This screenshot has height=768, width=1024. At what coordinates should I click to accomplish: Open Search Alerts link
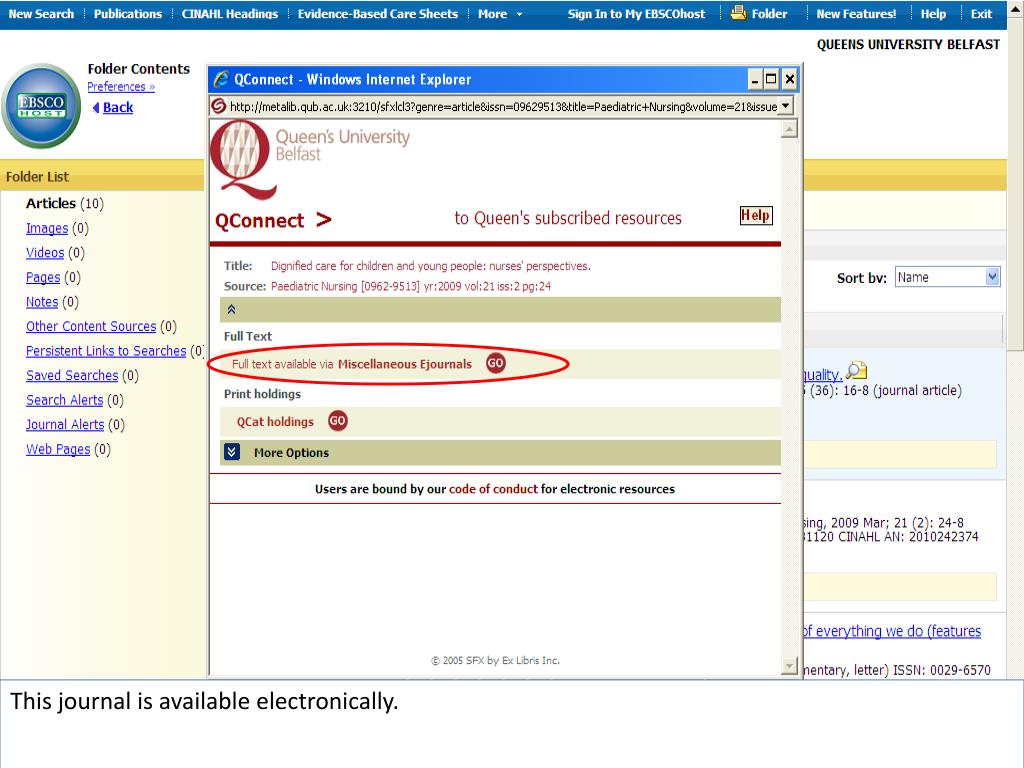click(64, 400)
